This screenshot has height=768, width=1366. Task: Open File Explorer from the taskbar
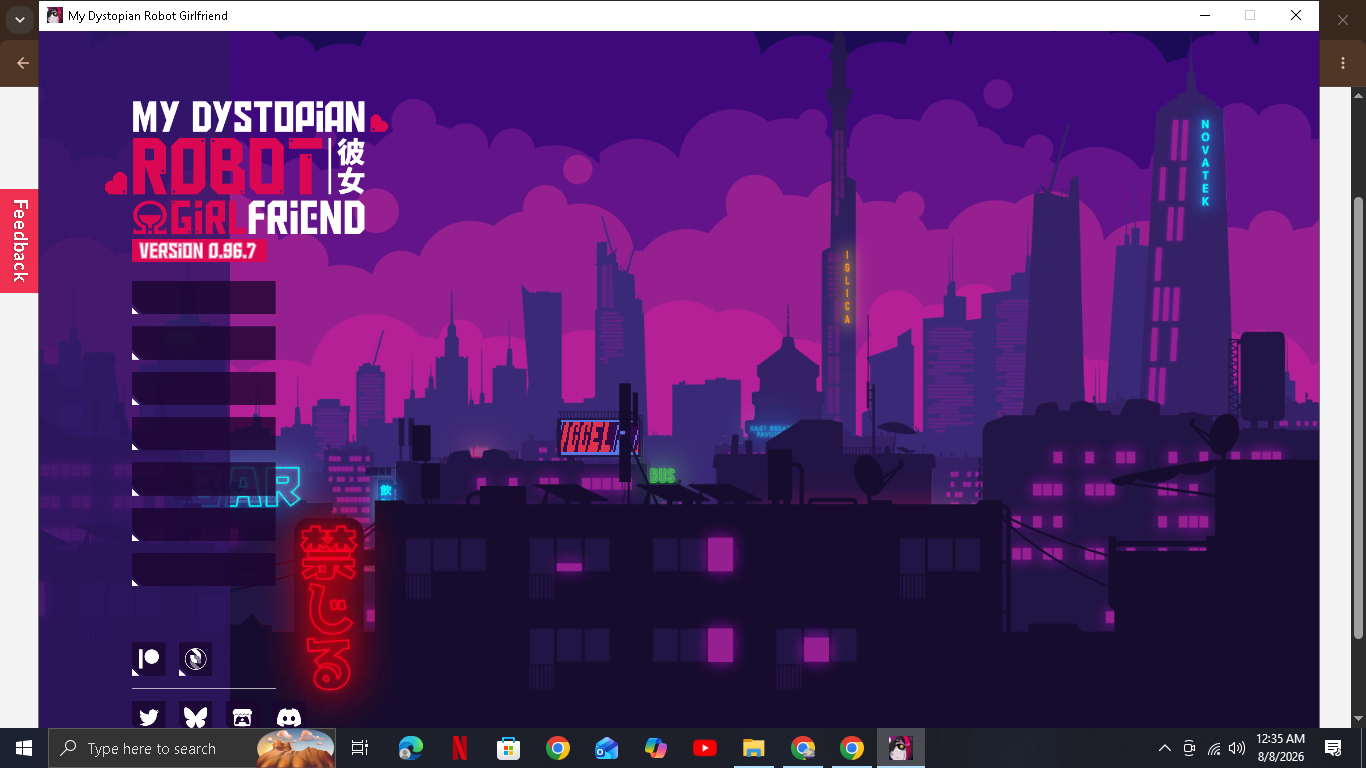point(754,748)
